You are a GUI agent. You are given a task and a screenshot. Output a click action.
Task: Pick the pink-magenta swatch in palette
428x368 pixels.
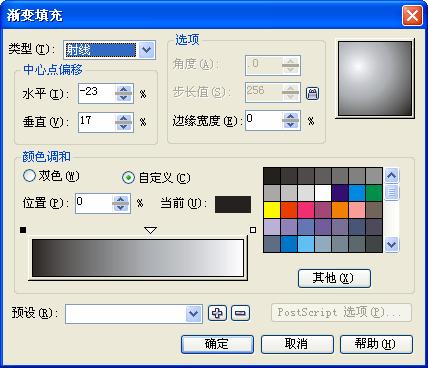(x=306, y=210)
